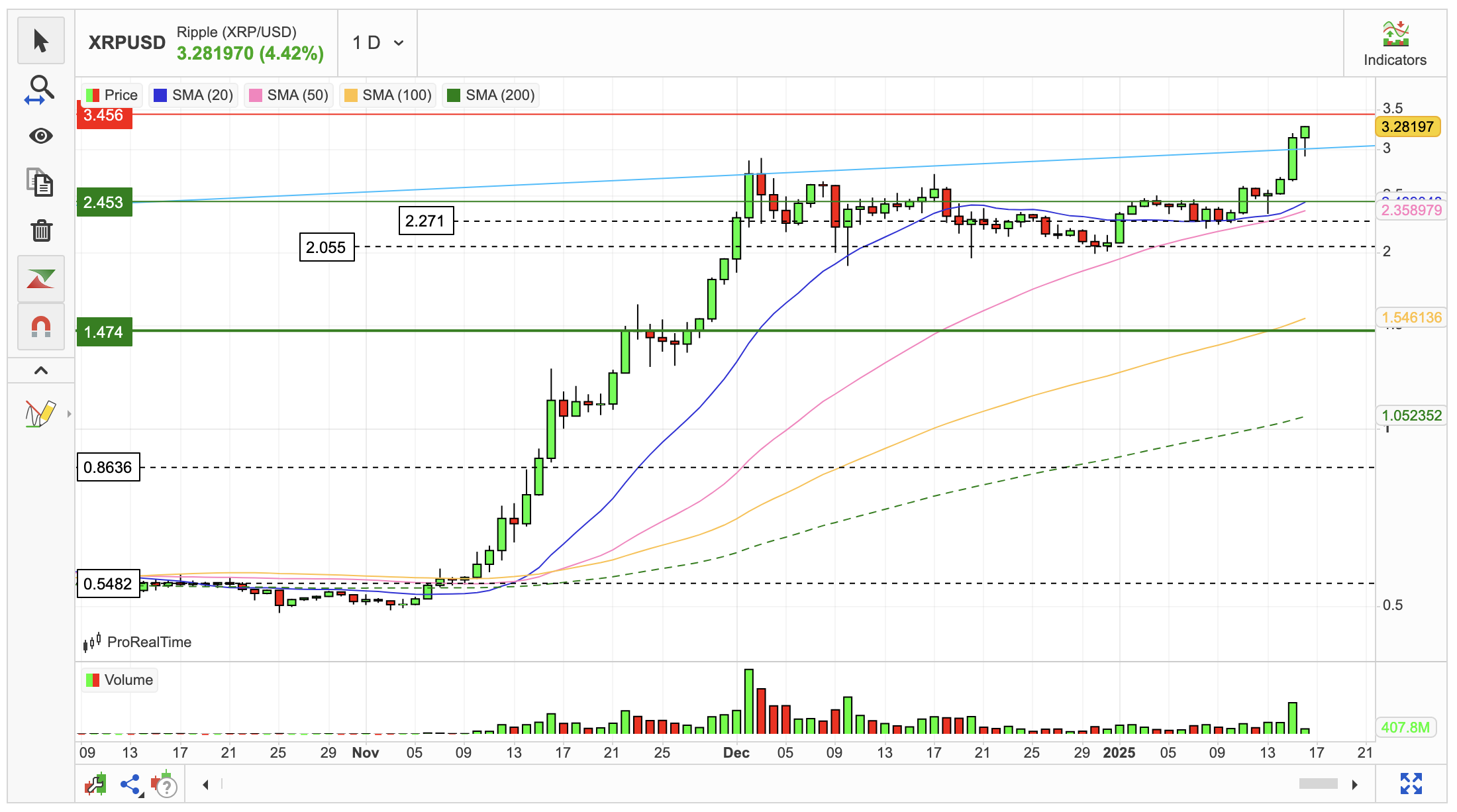This screenshot has height=812, width=1457.
Task: Click the 2.358979 SMA value tag
Action: click(x=1411, y=210)
